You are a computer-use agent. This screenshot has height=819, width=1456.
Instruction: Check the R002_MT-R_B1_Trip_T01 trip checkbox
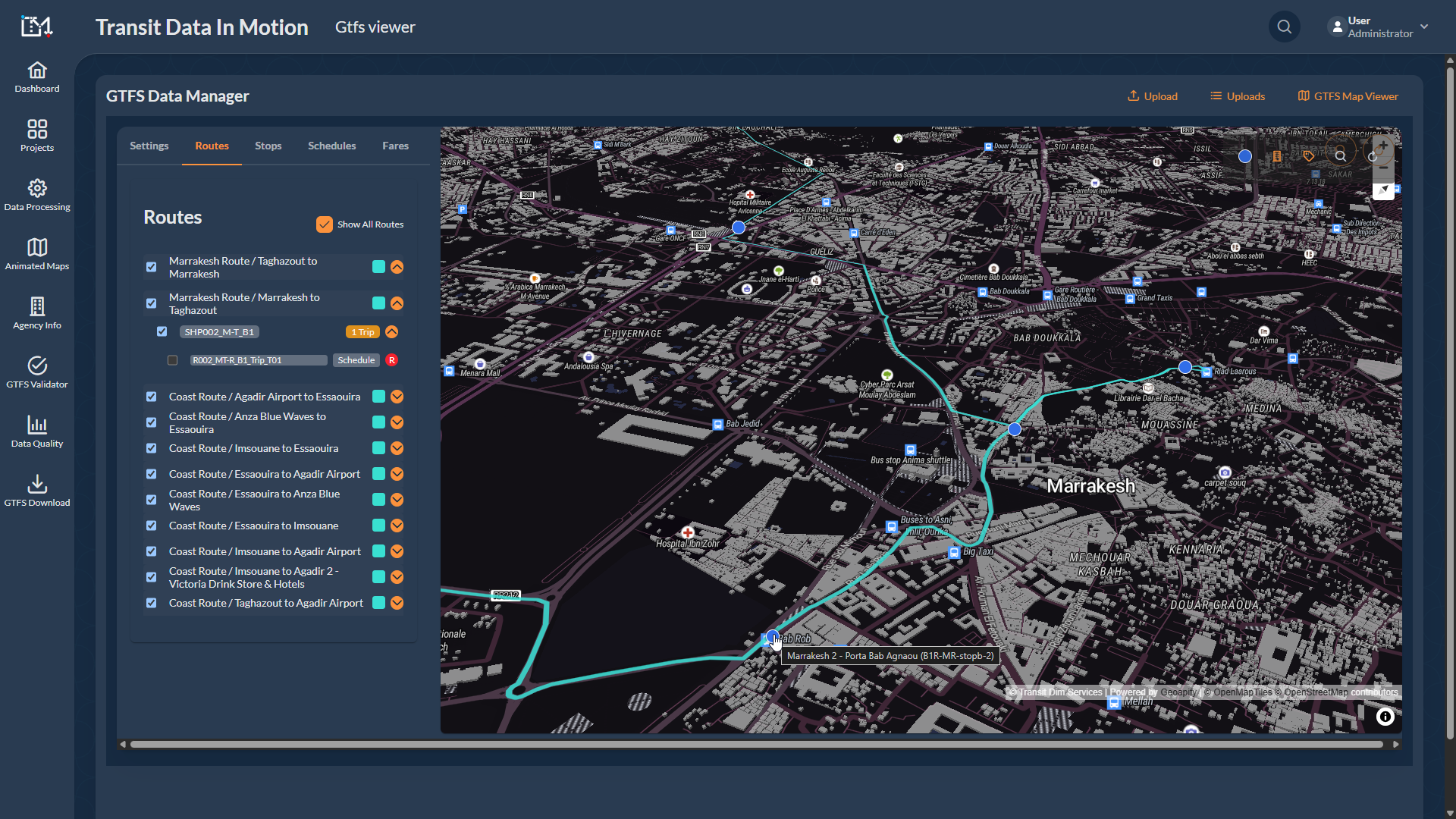173,360
